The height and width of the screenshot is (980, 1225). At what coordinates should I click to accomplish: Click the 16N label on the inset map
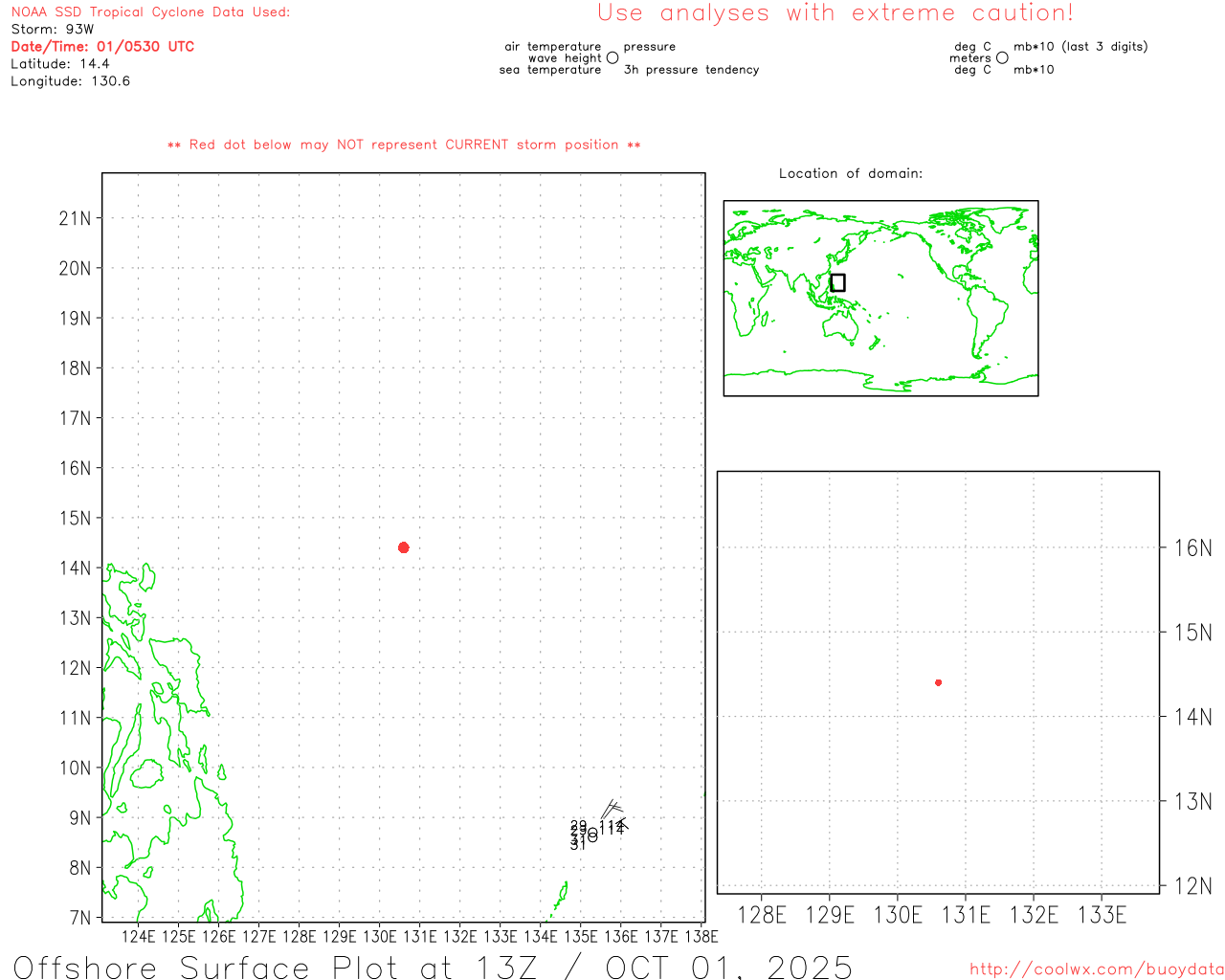click(1192, 548)
